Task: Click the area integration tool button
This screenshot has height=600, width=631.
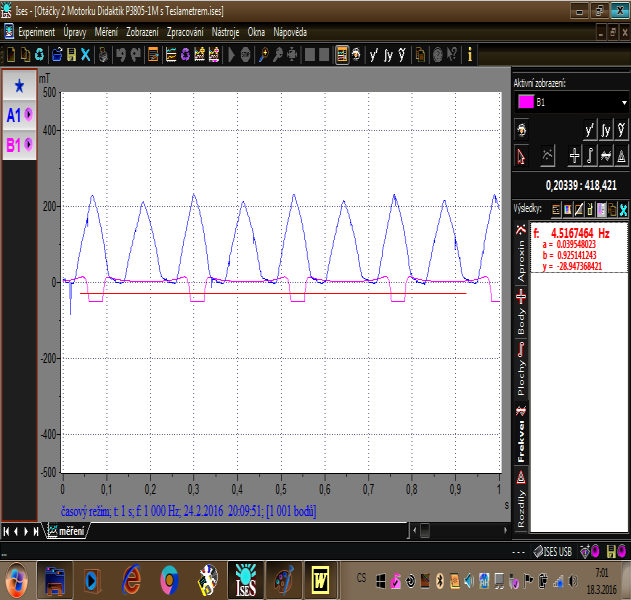Action: (x=590, y=156)
